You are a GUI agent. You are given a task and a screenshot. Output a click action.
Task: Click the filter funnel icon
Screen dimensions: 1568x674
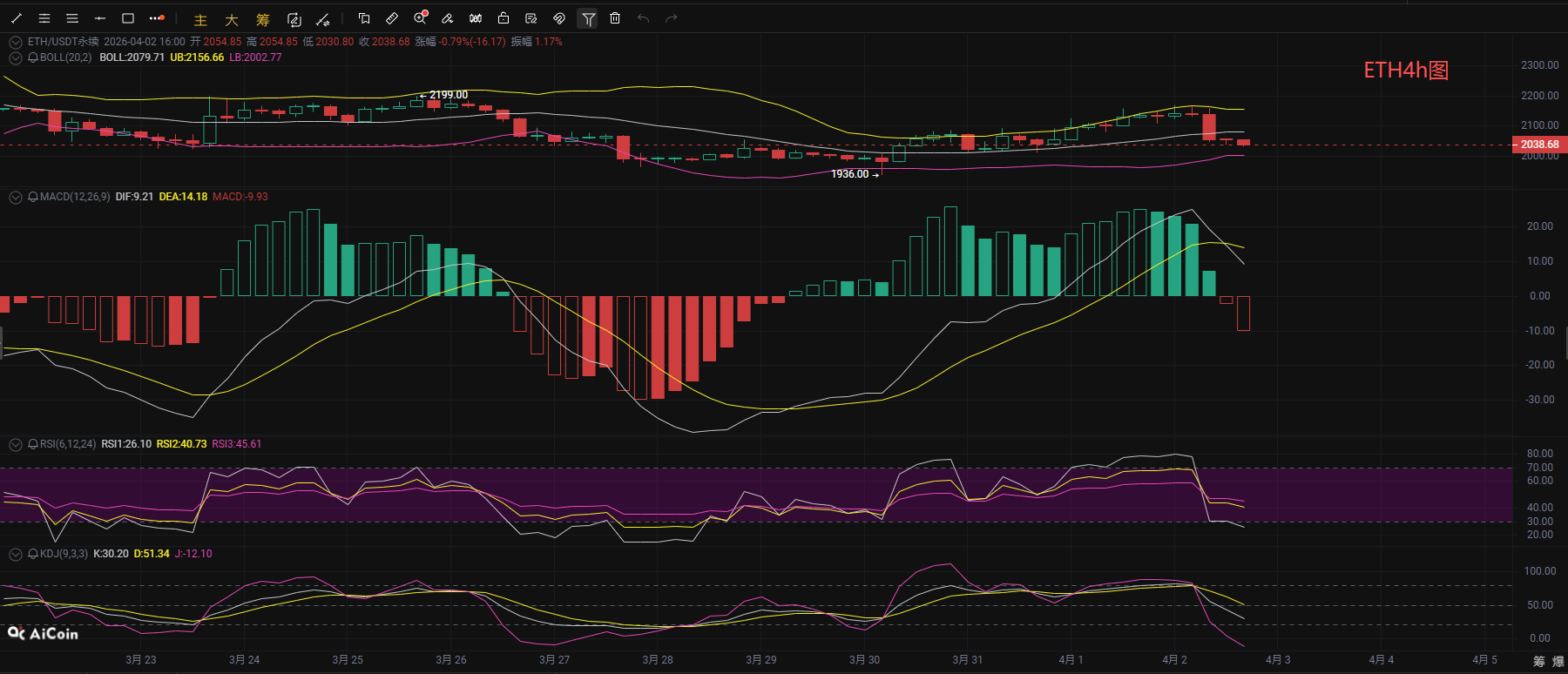(588, 18)
